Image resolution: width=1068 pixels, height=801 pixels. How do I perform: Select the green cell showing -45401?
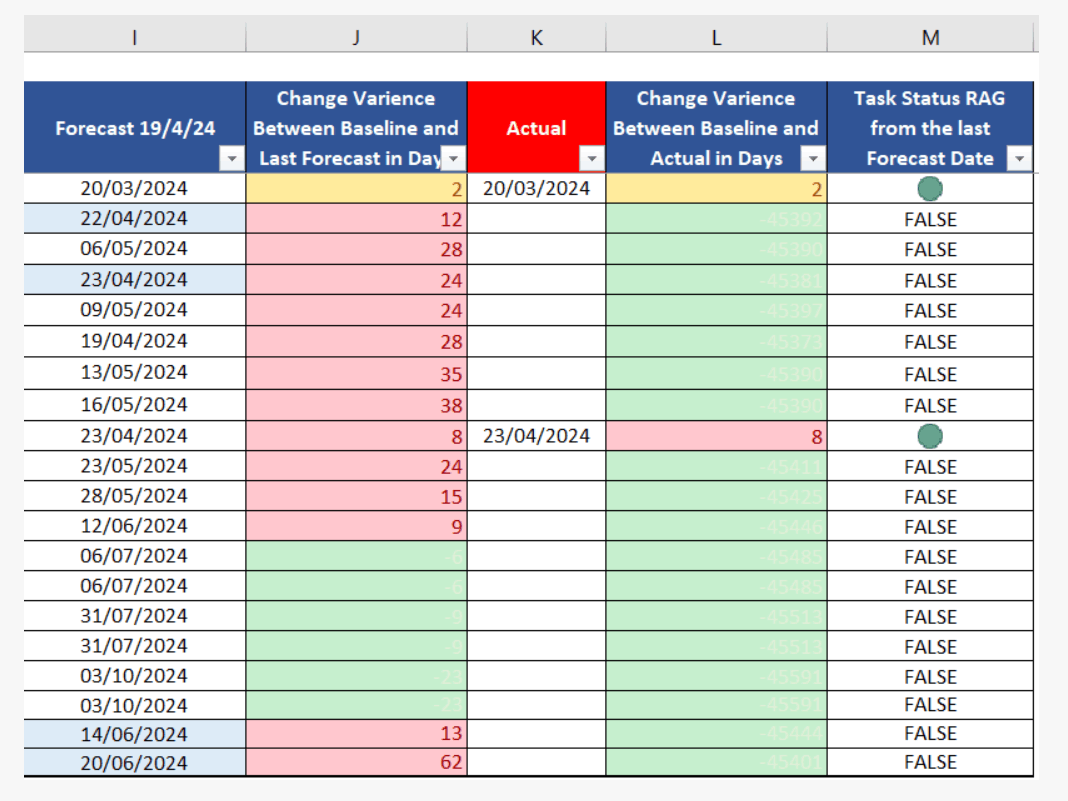pos(717,763)
